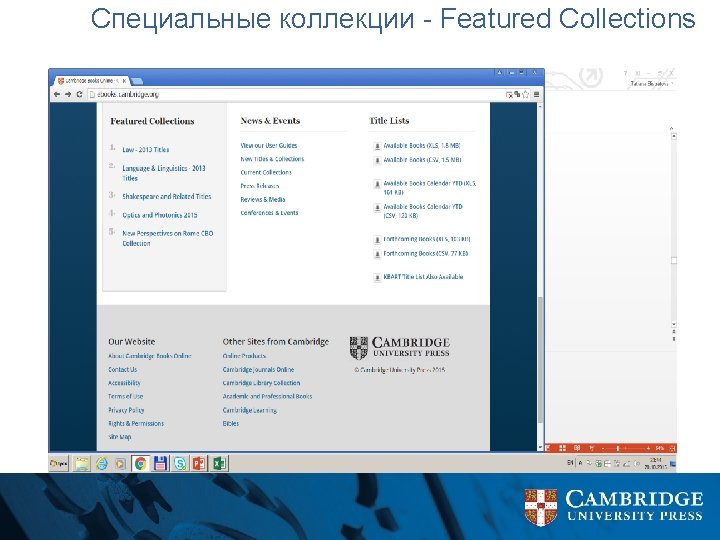Click the translate icon in address bar
Screen dimensions: 720x540
[x=517, y=94]
